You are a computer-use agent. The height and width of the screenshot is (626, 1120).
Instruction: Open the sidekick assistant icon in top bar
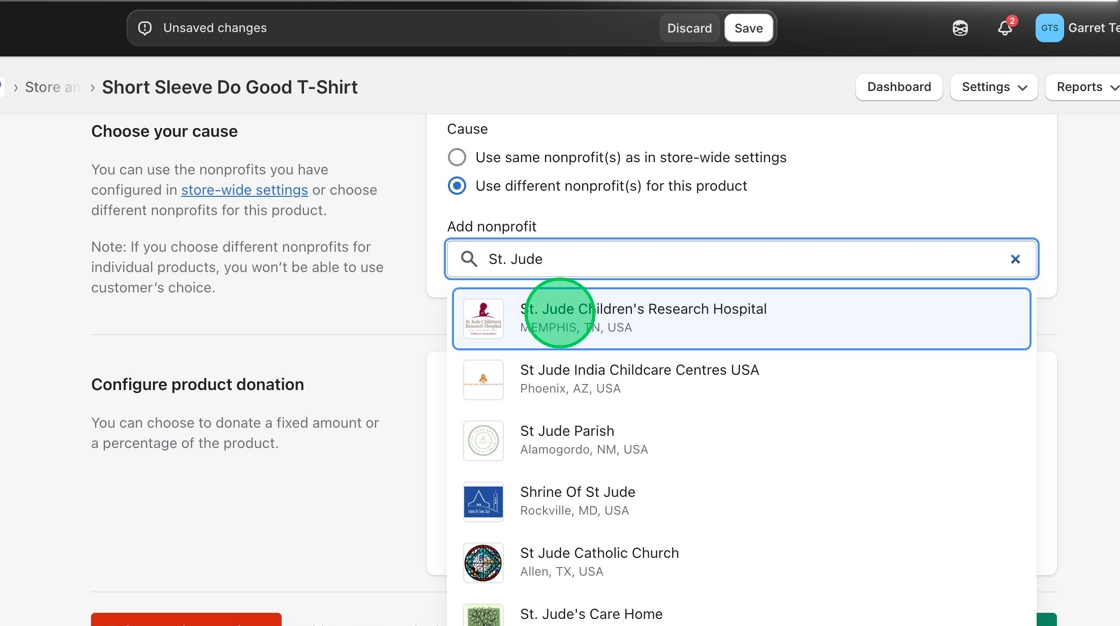coord(960,28)
